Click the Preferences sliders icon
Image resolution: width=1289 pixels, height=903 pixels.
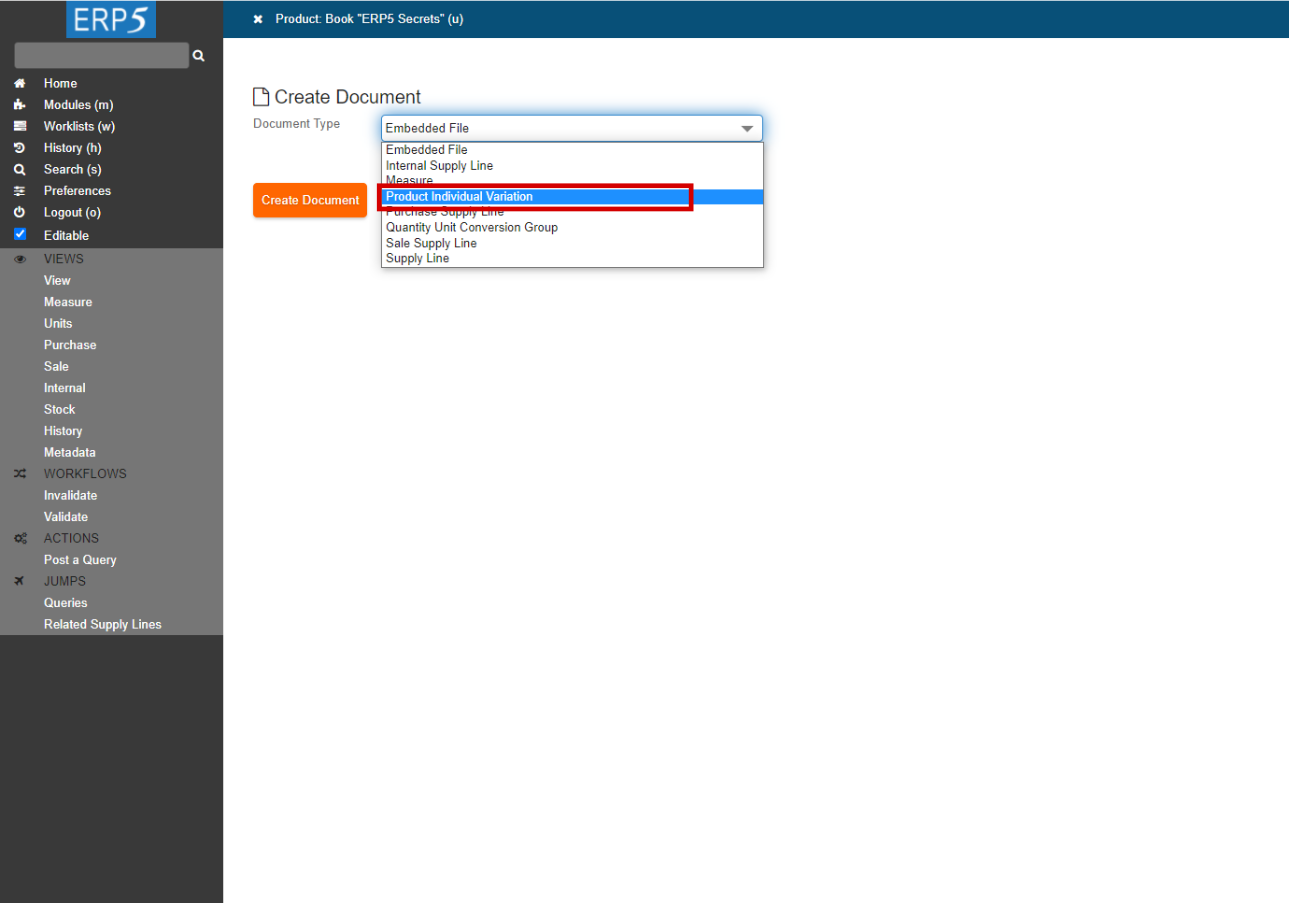coord(19,191)
